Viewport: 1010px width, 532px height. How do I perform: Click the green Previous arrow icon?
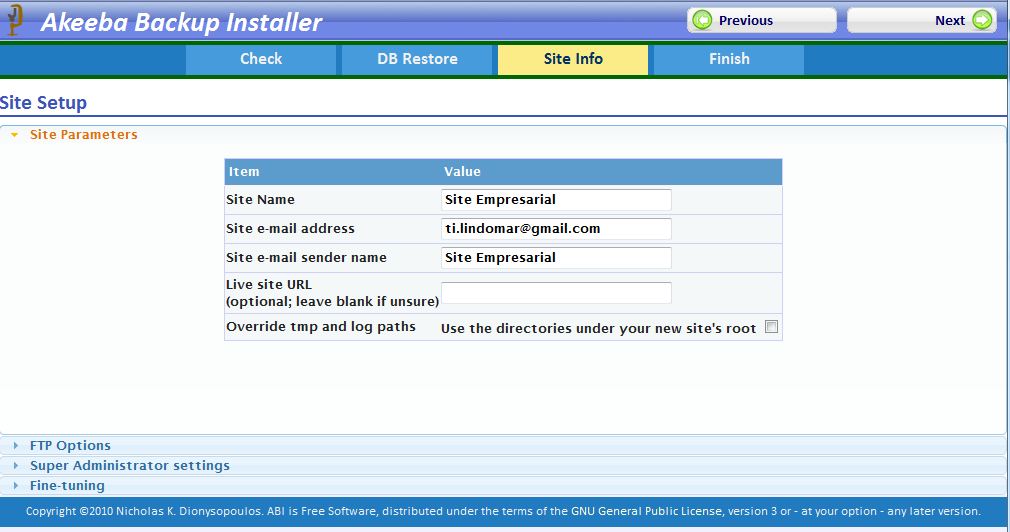coord(702,20)
